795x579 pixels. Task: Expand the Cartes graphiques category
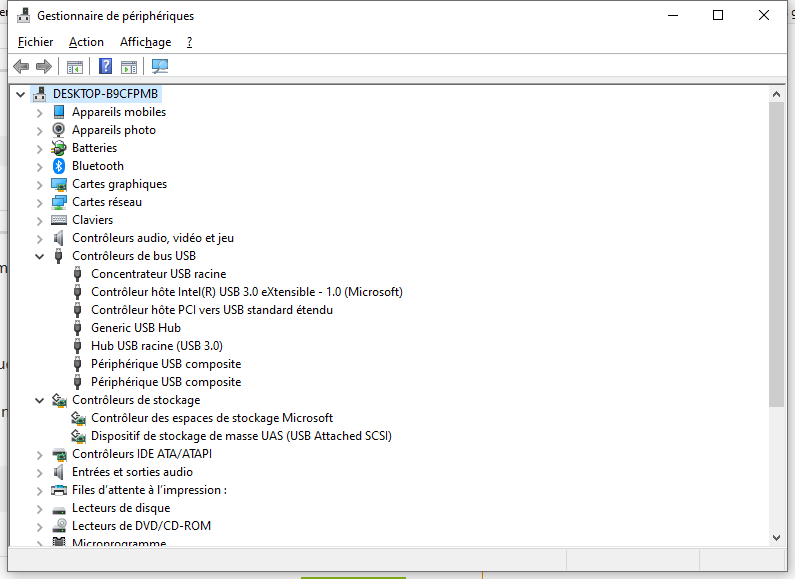pyautogui.click(x=40, y=185)
